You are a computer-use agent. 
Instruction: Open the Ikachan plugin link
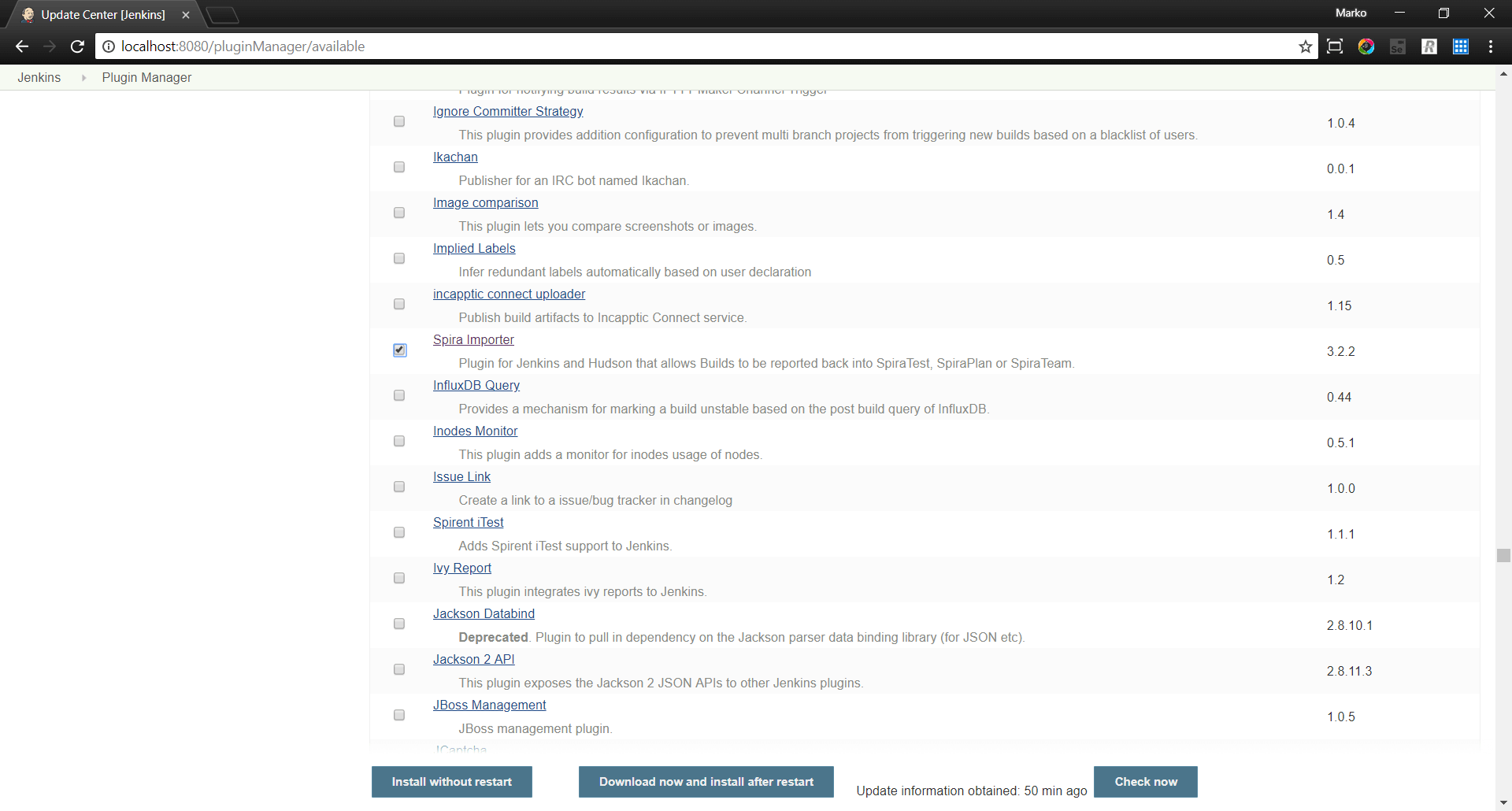tap(455, 157)
